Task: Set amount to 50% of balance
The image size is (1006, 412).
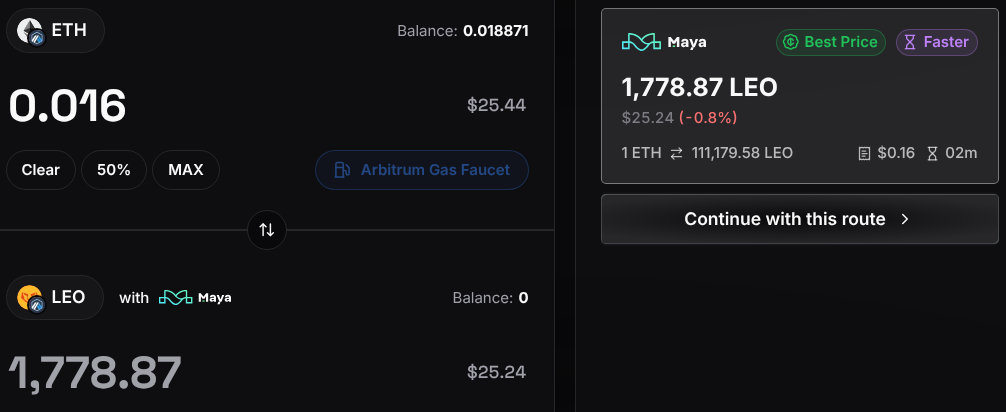Action: 114,170
